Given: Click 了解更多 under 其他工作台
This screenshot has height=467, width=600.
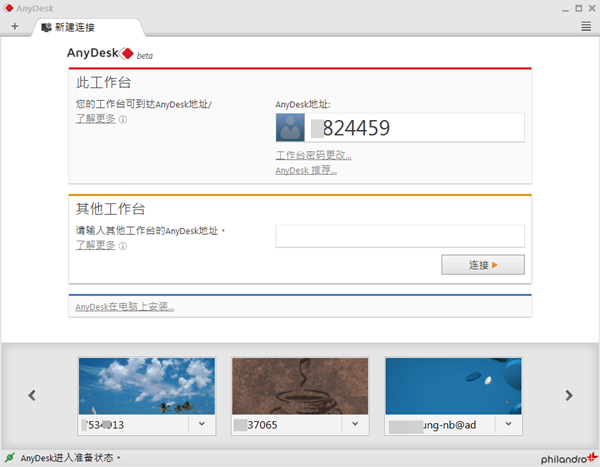Looking at the screenshot, I should [x=96, y=245].
